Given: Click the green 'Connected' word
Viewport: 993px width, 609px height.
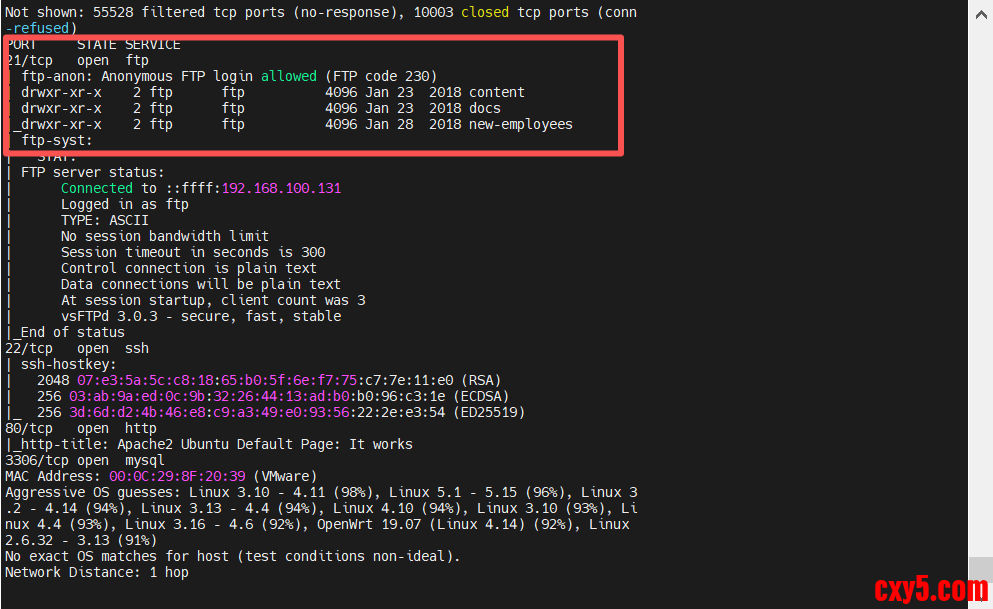Looking at the screenshot, I should 97,188.
